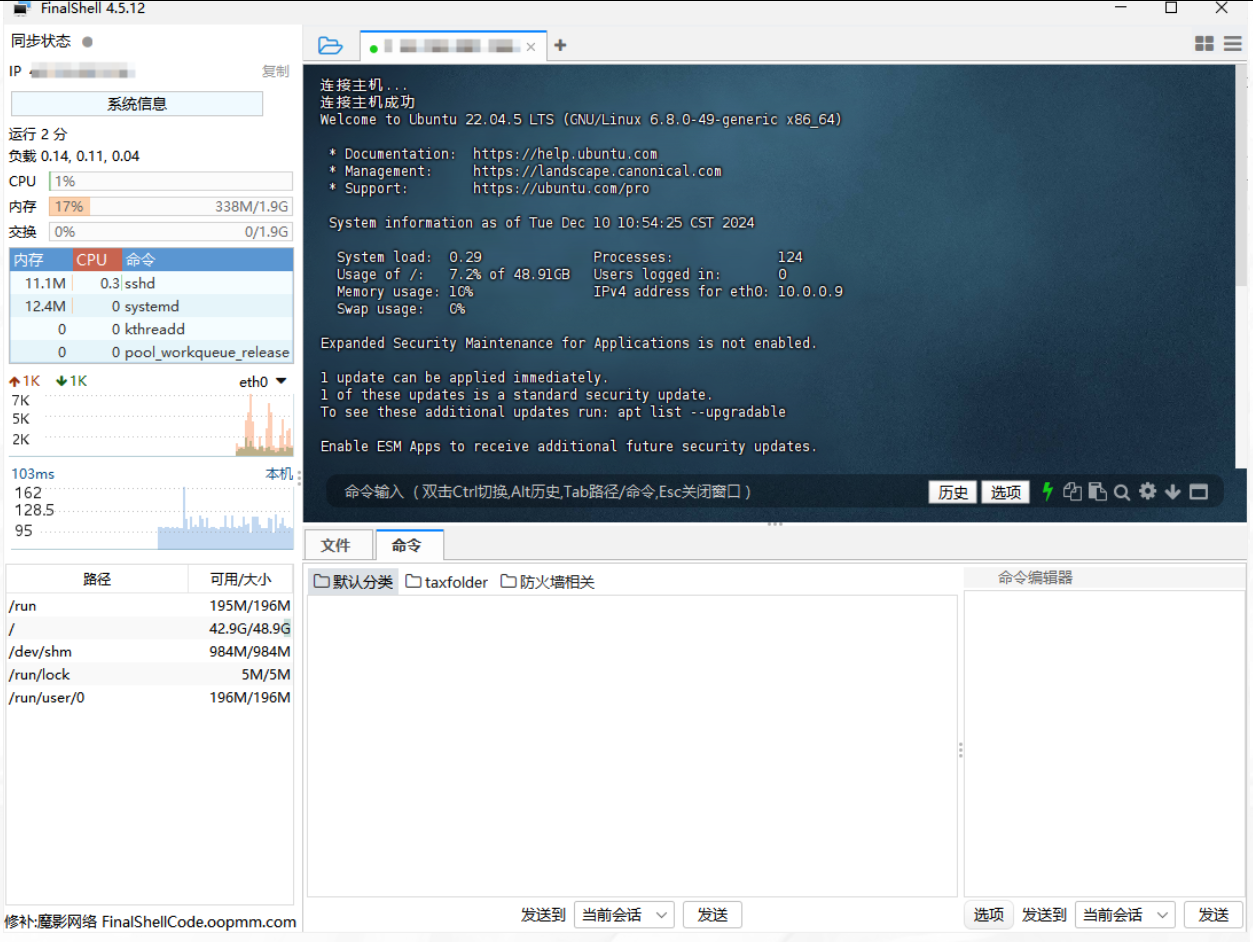Click the 可用/大小 column header
Image resolution: width=1253 pixels, height=942 pixels.
point(240,578)
